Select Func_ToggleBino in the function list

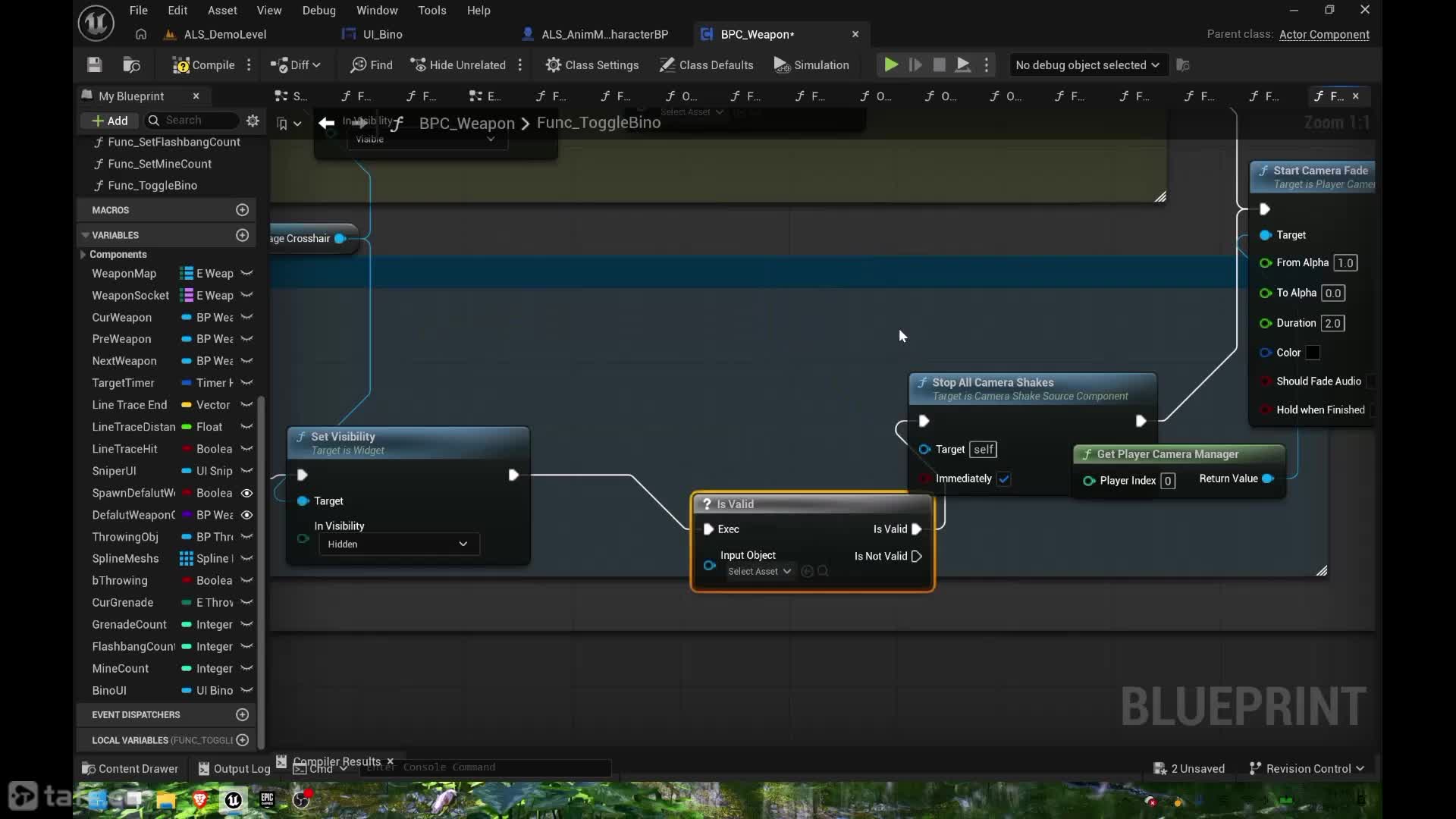[152, 186]
